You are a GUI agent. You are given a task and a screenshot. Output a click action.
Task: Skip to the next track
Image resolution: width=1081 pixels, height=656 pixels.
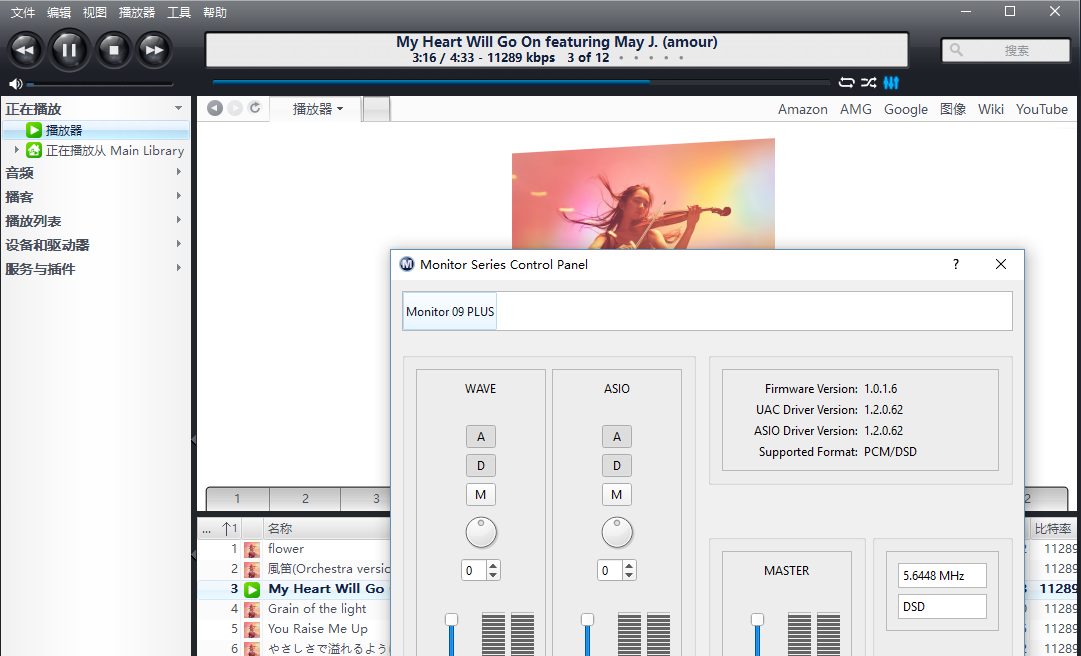154,49
